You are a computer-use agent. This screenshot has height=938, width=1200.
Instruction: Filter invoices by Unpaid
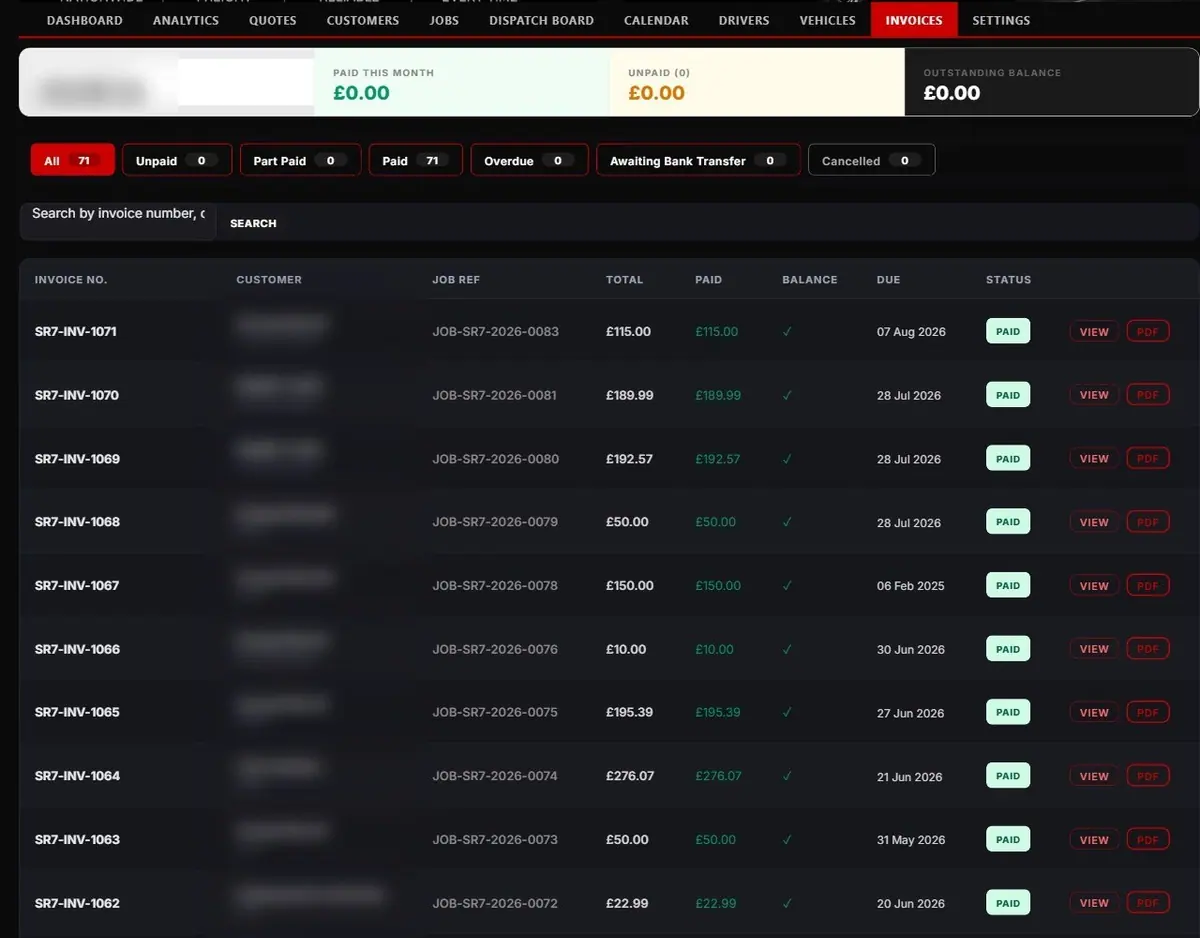tap(177, 160)
